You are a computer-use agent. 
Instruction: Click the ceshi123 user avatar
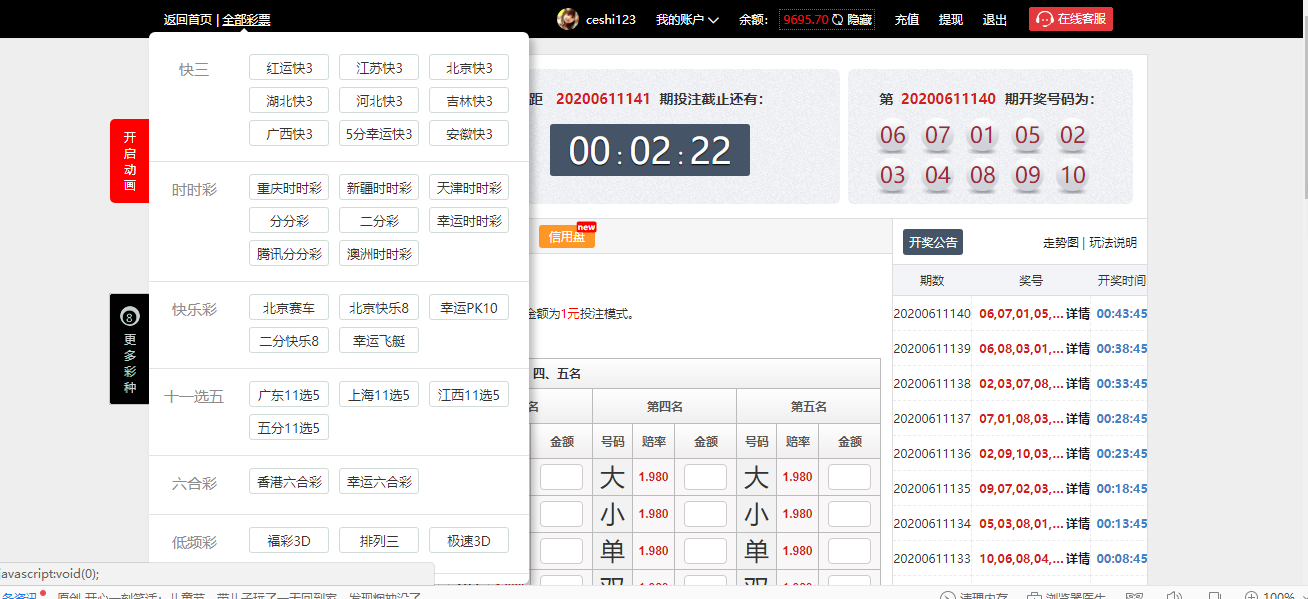pos(568,19)
